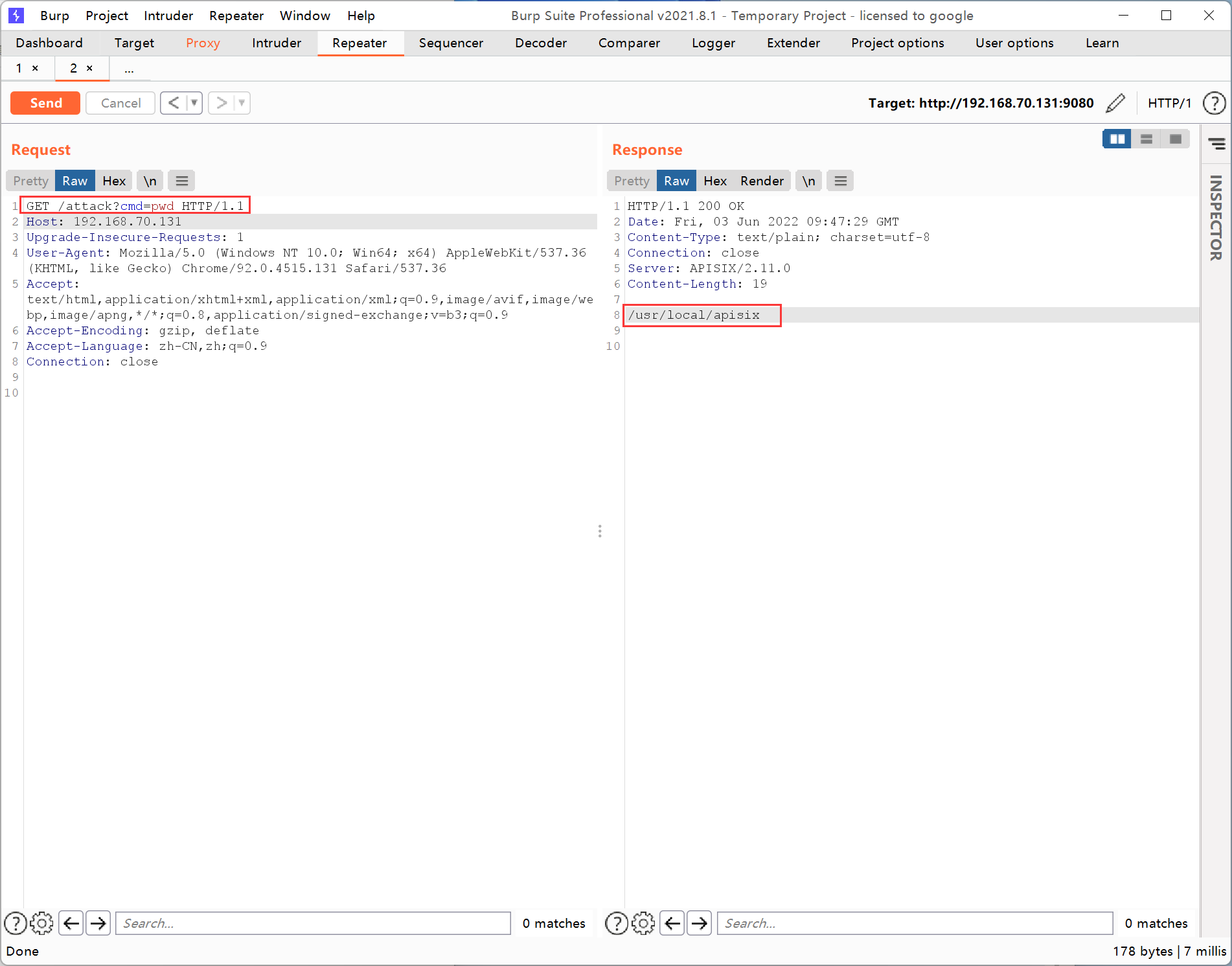Select combined tabbed layout icon
1232x966 pixels.
click(x=1175, y=139)
